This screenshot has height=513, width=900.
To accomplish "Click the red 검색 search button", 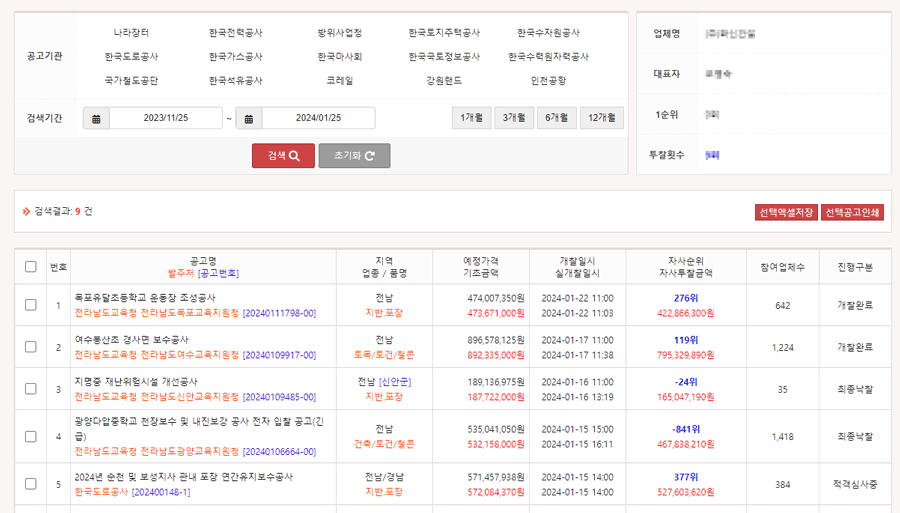I will click(x=283, y=156).
